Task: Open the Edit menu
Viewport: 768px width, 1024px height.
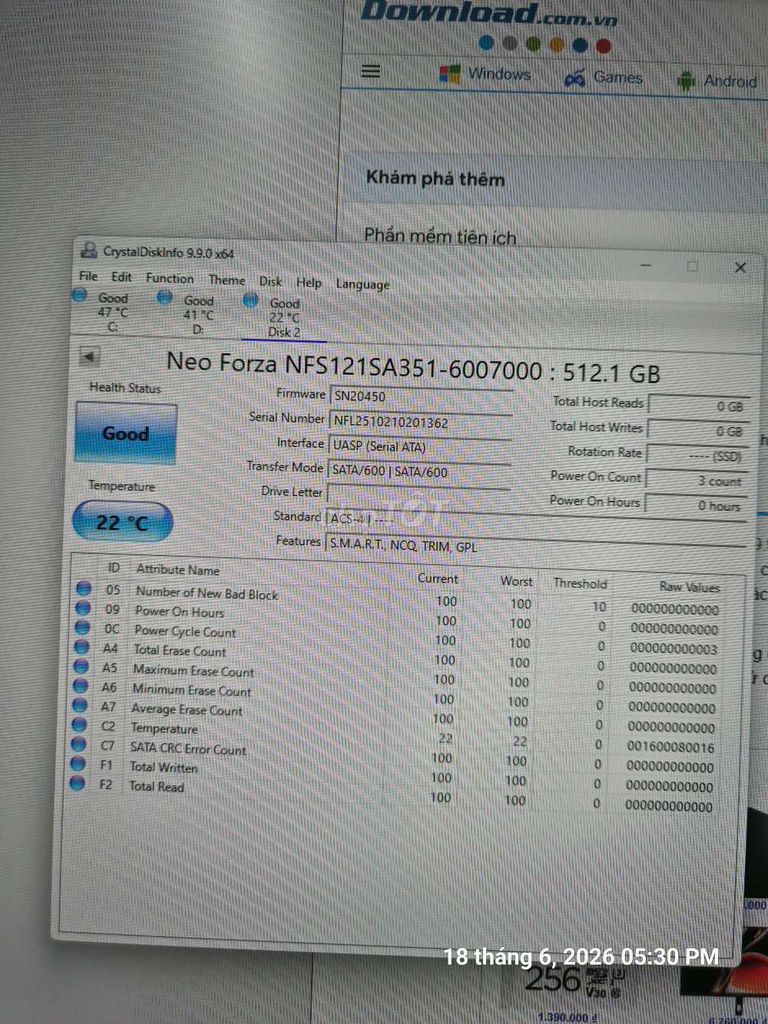Action: (x=121, y=277)
